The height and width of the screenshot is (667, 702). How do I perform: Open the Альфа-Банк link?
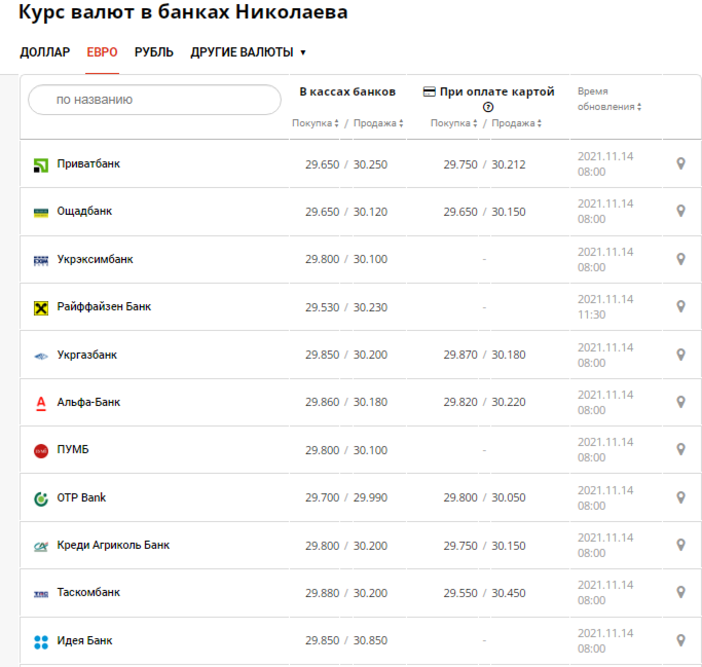click(88, 402)
